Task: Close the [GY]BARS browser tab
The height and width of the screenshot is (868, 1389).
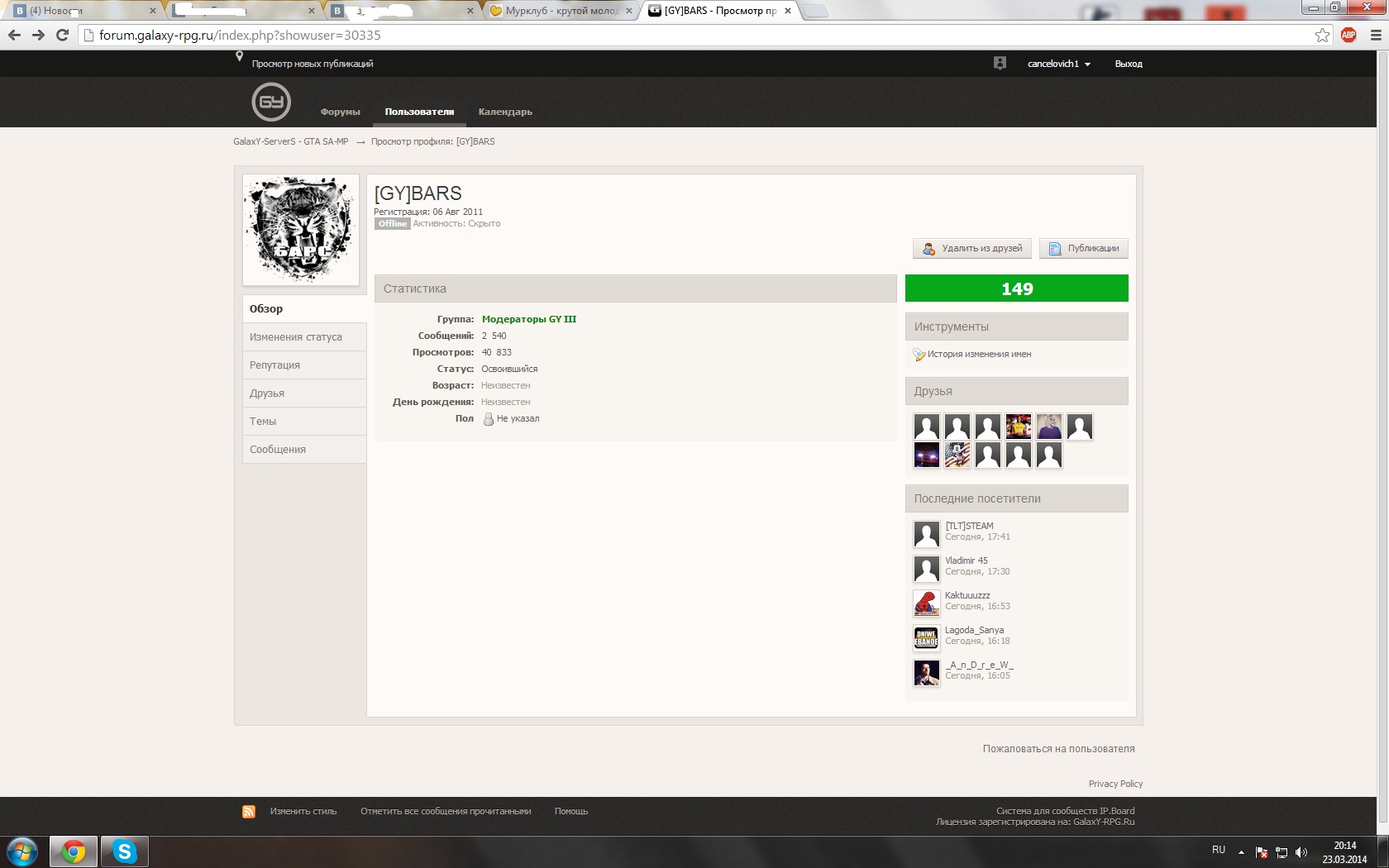Action: pyautogui.click(x=788, y=11)
